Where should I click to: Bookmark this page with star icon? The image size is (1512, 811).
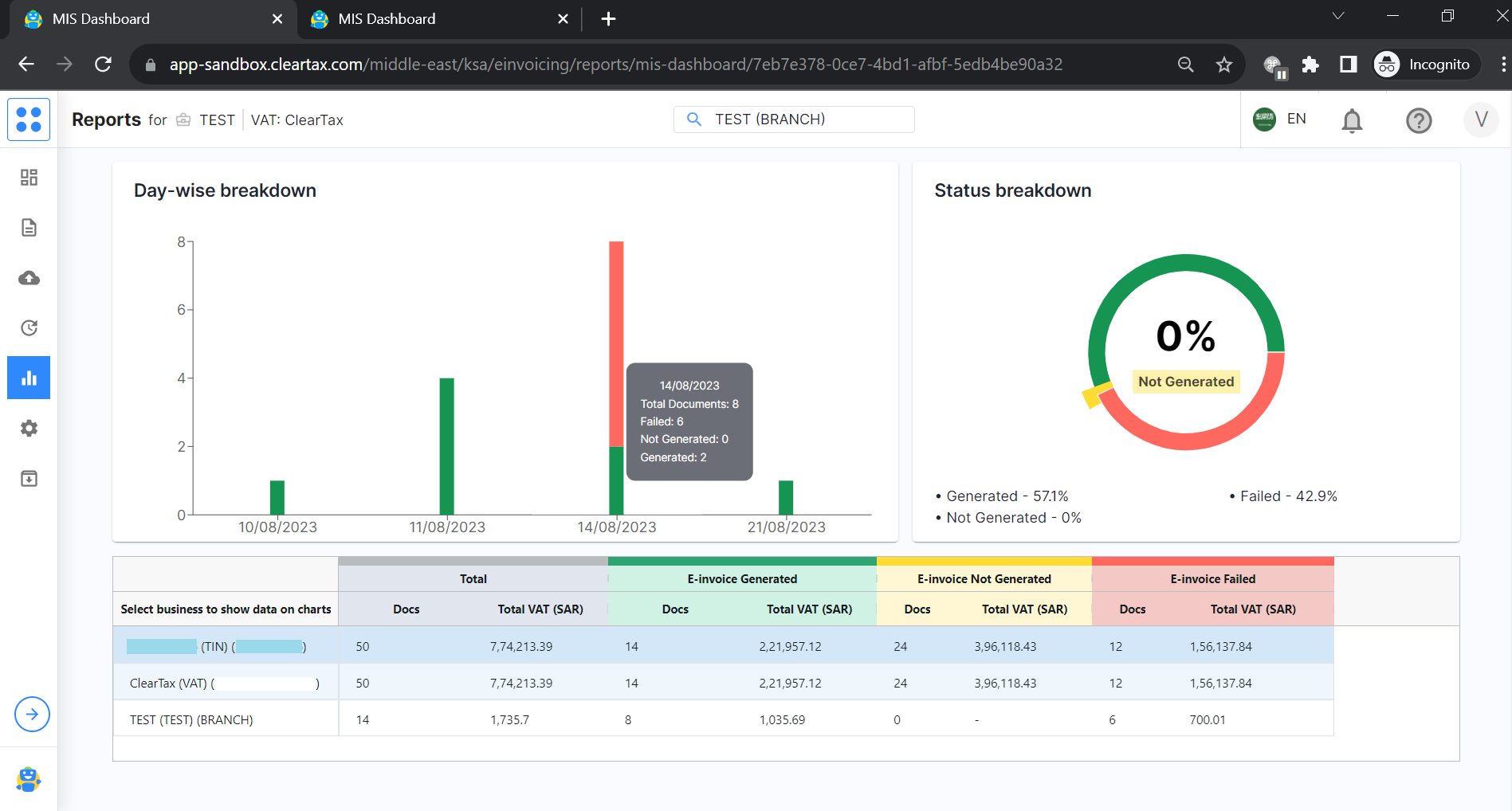(1224, 65)
